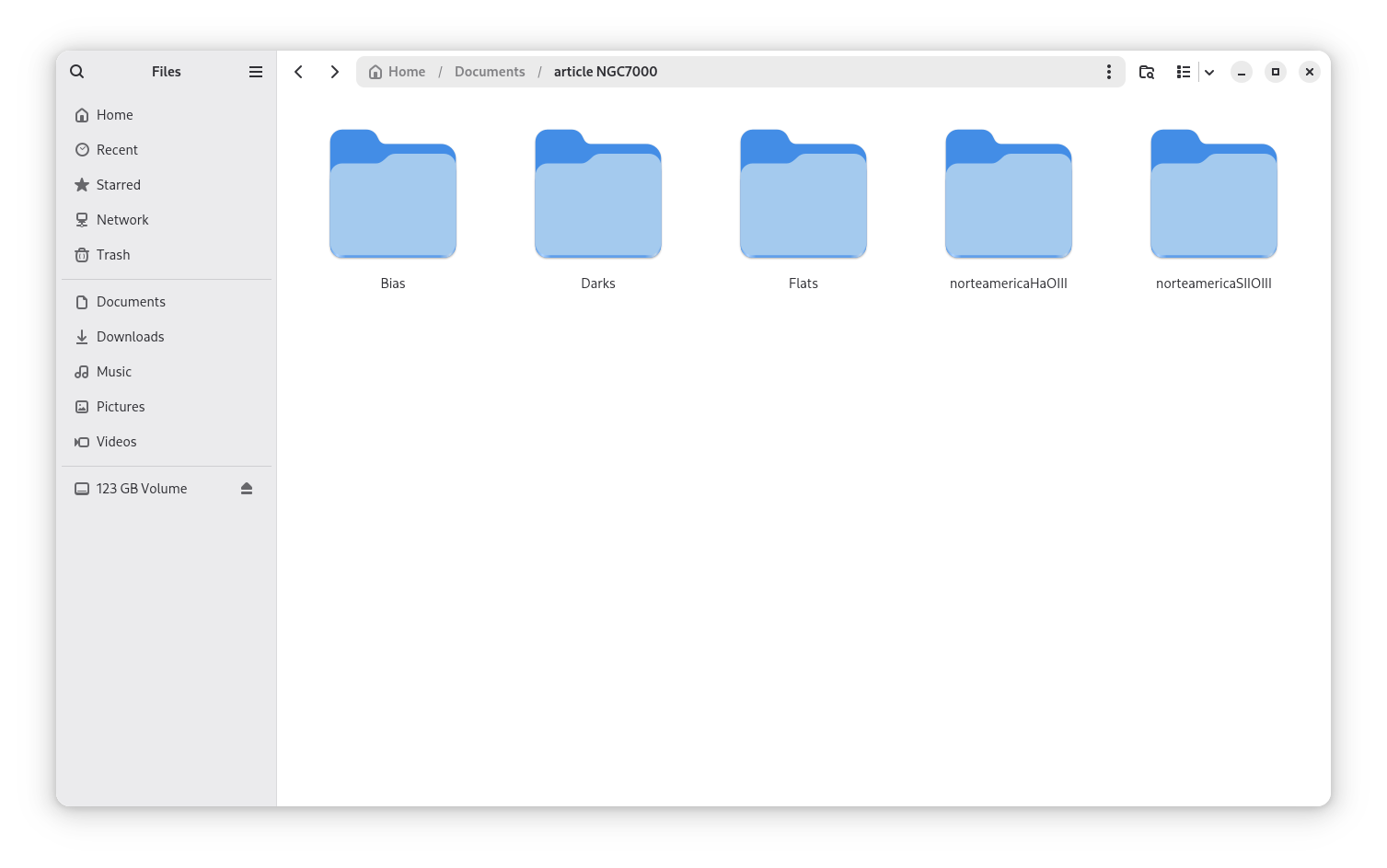Select the norteamericaHaOIII folder icon
The width and height of the screenshot is (1387, 868).
click(1009, 194)
